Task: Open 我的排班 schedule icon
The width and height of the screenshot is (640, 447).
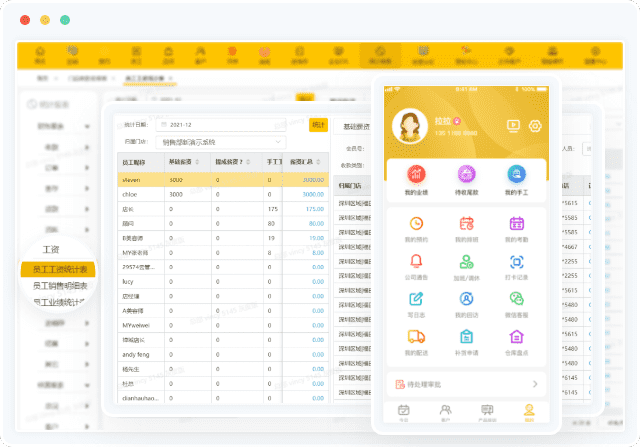Action: [466, 224]
